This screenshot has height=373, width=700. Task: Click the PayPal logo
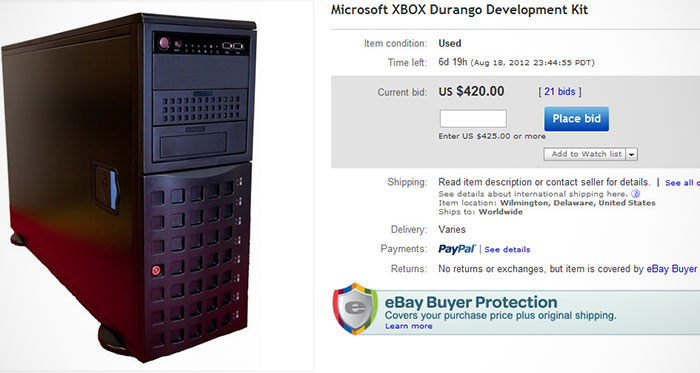tap(457, 249)
